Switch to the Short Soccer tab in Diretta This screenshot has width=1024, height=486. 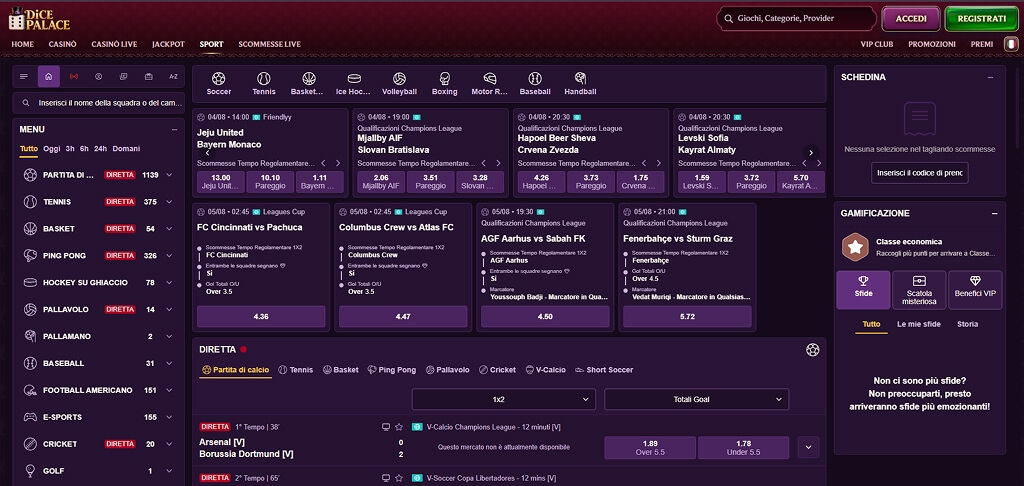click(604, 370)
